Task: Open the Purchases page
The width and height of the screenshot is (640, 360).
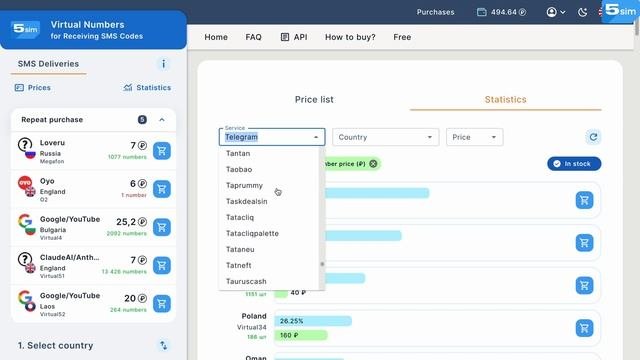Action: coord(436,12)
